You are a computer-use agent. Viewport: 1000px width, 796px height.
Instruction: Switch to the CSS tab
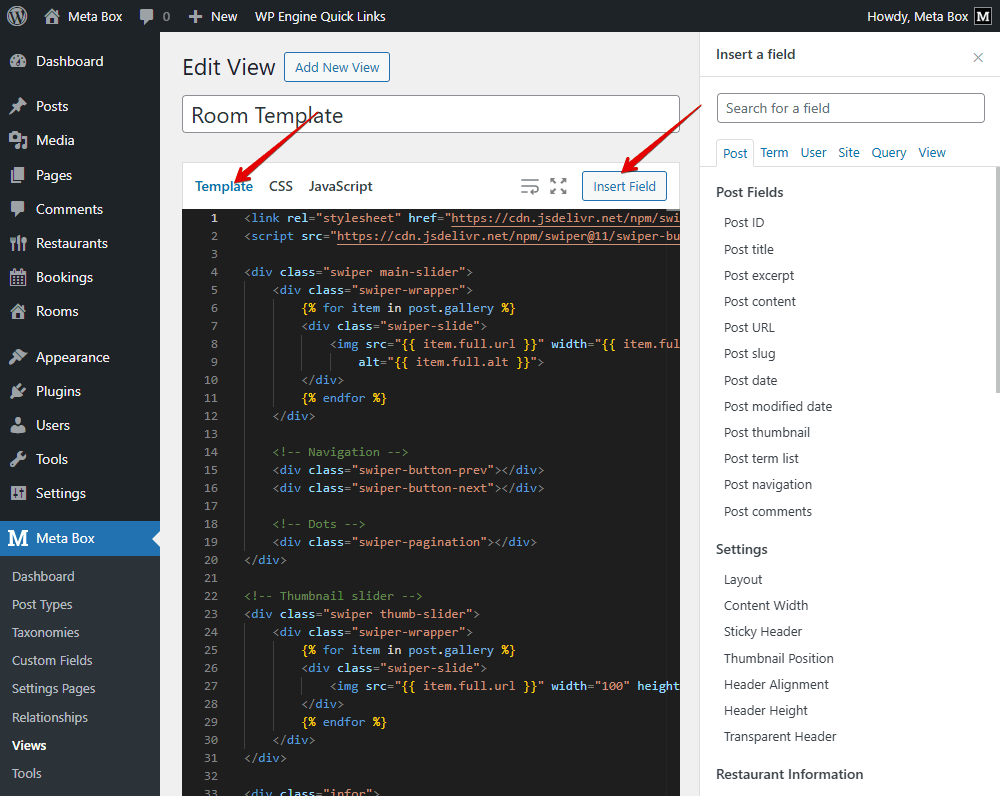[x=280, y=186]
